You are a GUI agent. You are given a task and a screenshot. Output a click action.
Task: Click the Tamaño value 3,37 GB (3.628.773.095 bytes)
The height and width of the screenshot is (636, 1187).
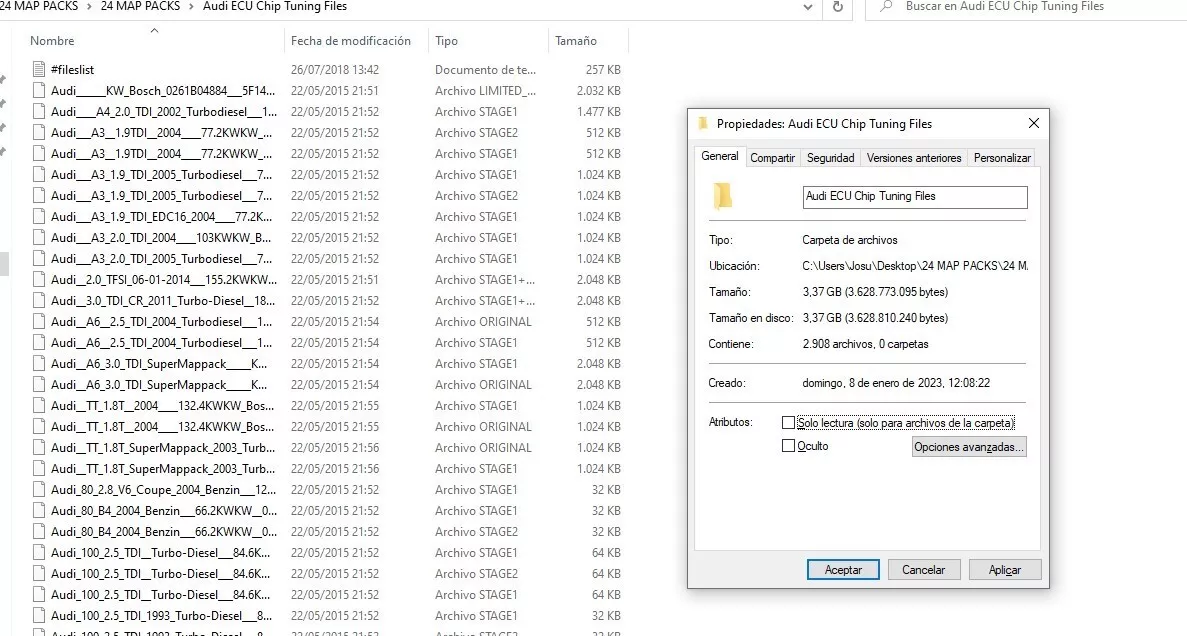click(875, 292)
